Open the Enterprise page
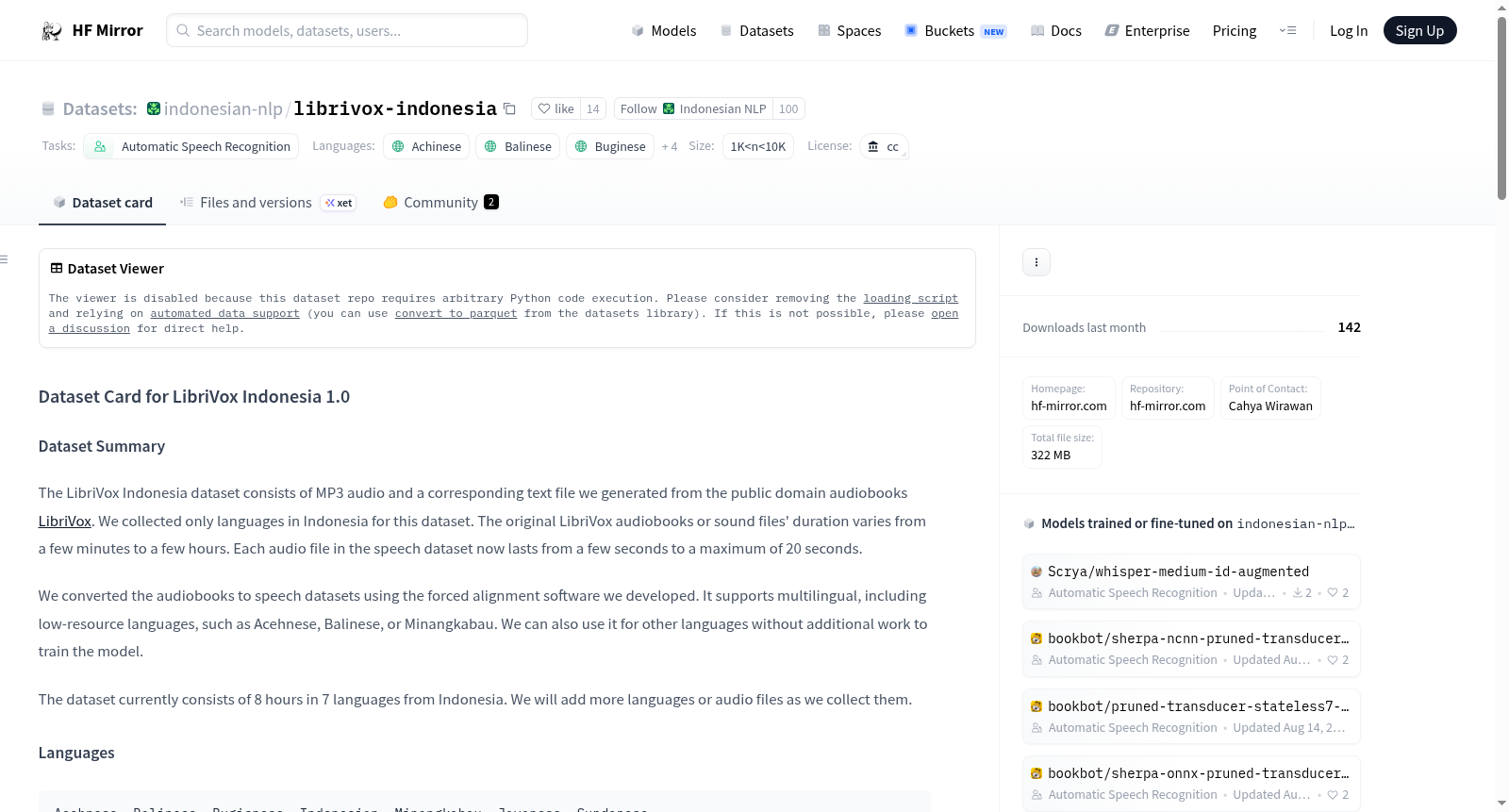 [x=1148, y=30]
